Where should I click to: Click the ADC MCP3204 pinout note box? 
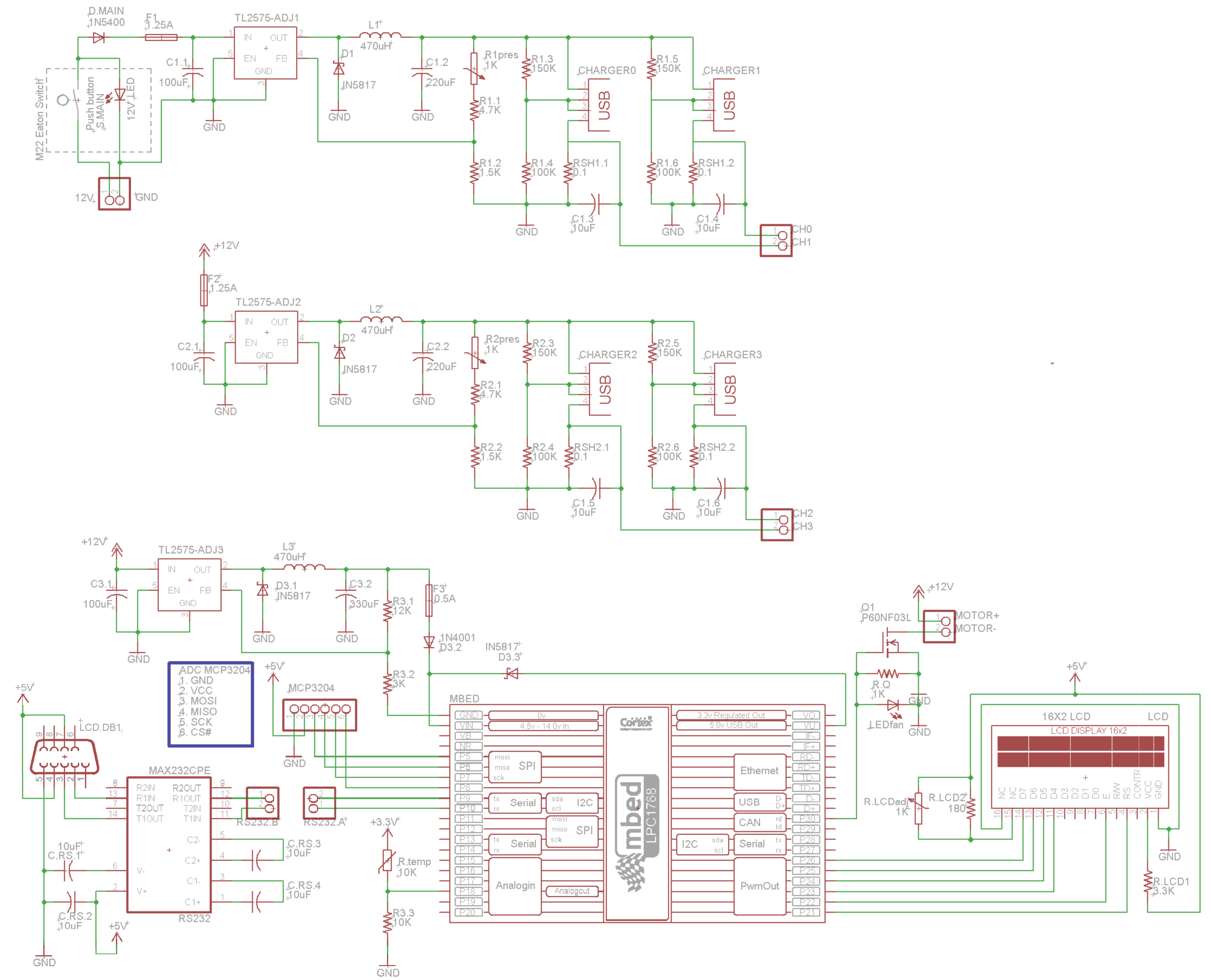211,704
